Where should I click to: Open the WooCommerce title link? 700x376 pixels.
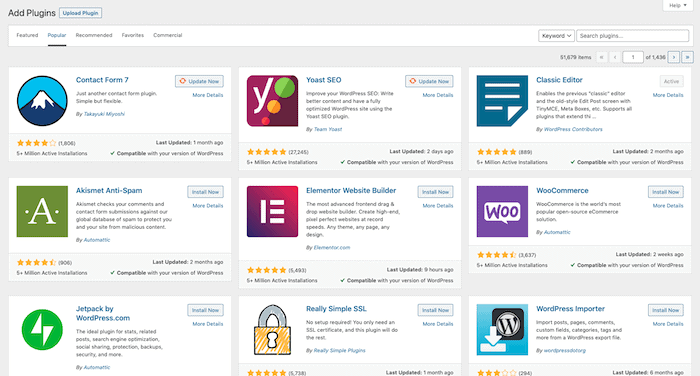tap(562, 191)
